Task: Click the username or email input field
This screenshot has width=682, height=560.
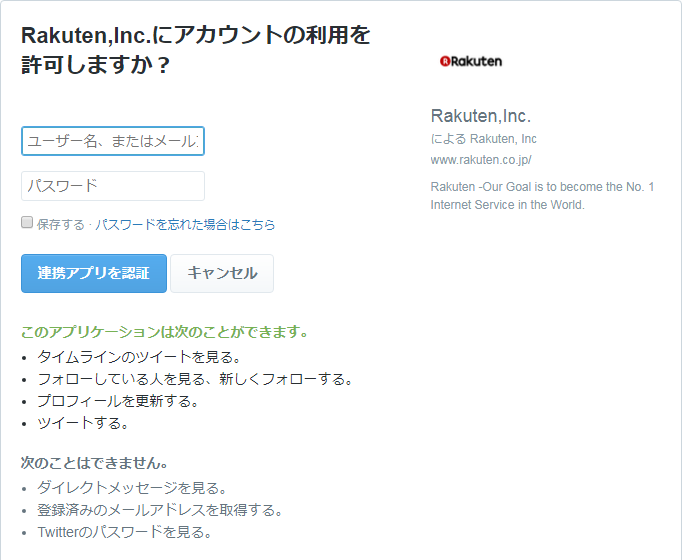Action: tap(113, 141)
